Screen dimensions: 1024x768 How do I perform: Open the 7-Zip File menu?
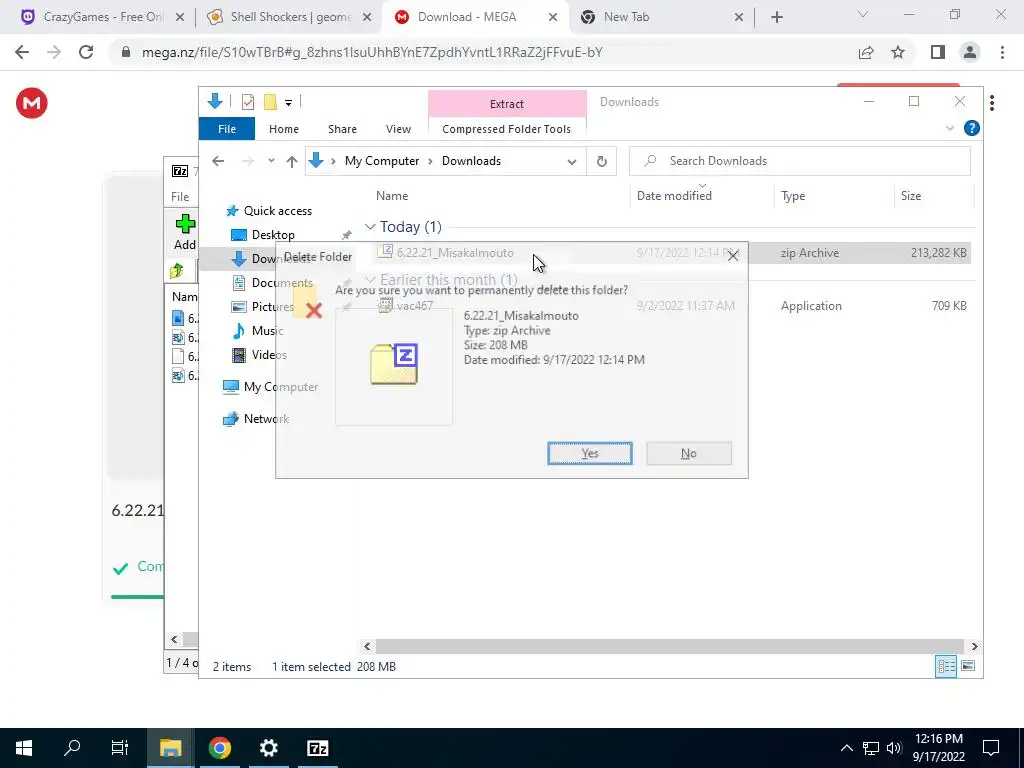(x=180, y=197)
